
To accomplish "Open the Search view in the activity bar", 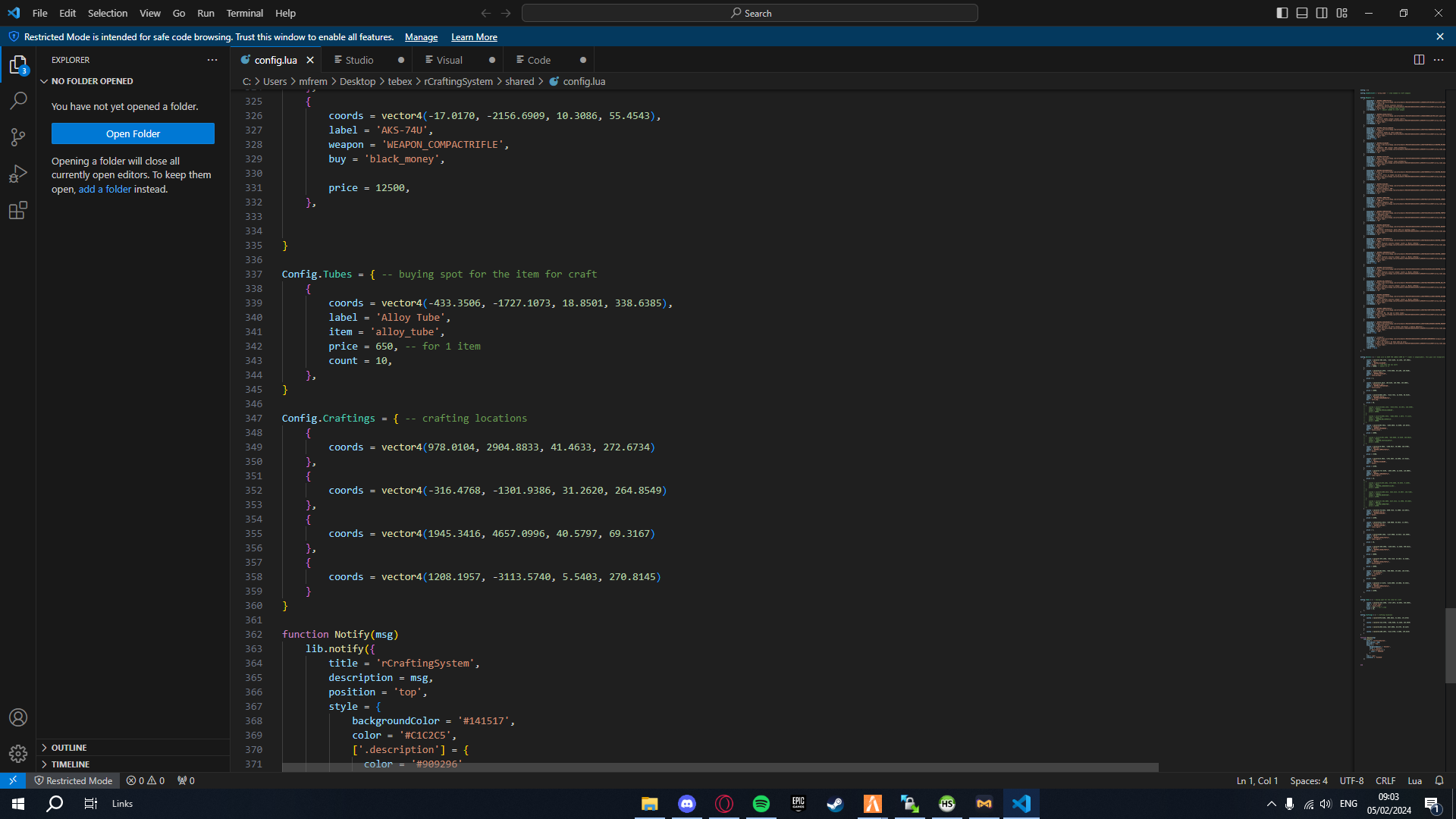I will [18, 99].
